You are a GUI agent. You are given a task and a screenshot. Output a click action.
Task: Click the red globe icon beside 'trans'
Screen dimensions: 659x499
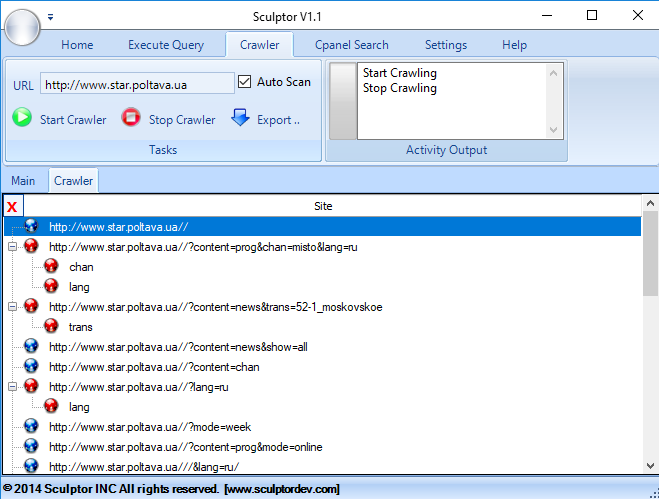[x=52, y=327]
